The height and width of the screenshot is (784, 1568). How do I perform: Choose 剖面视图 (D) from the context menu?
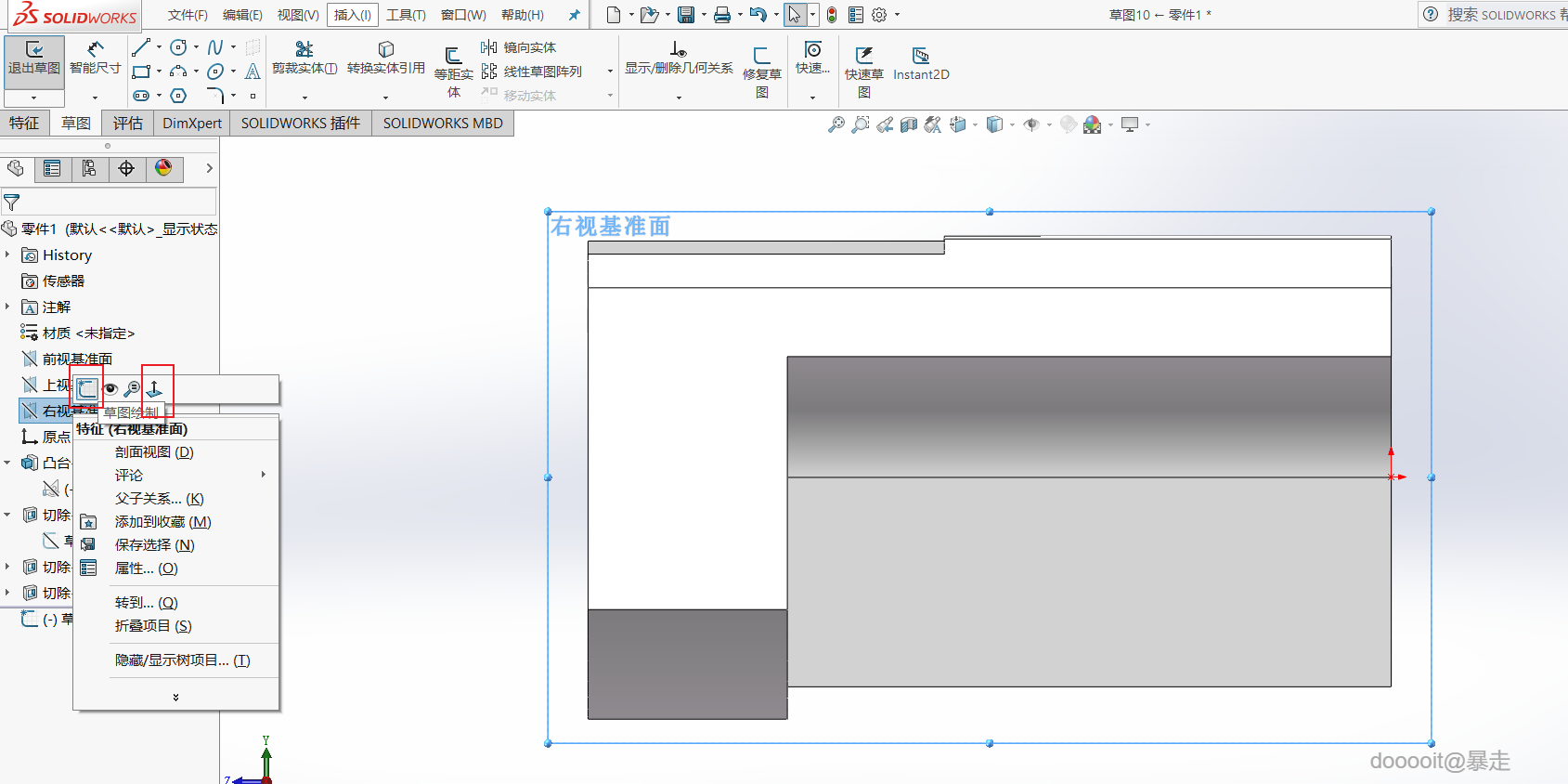click(154, 452)
